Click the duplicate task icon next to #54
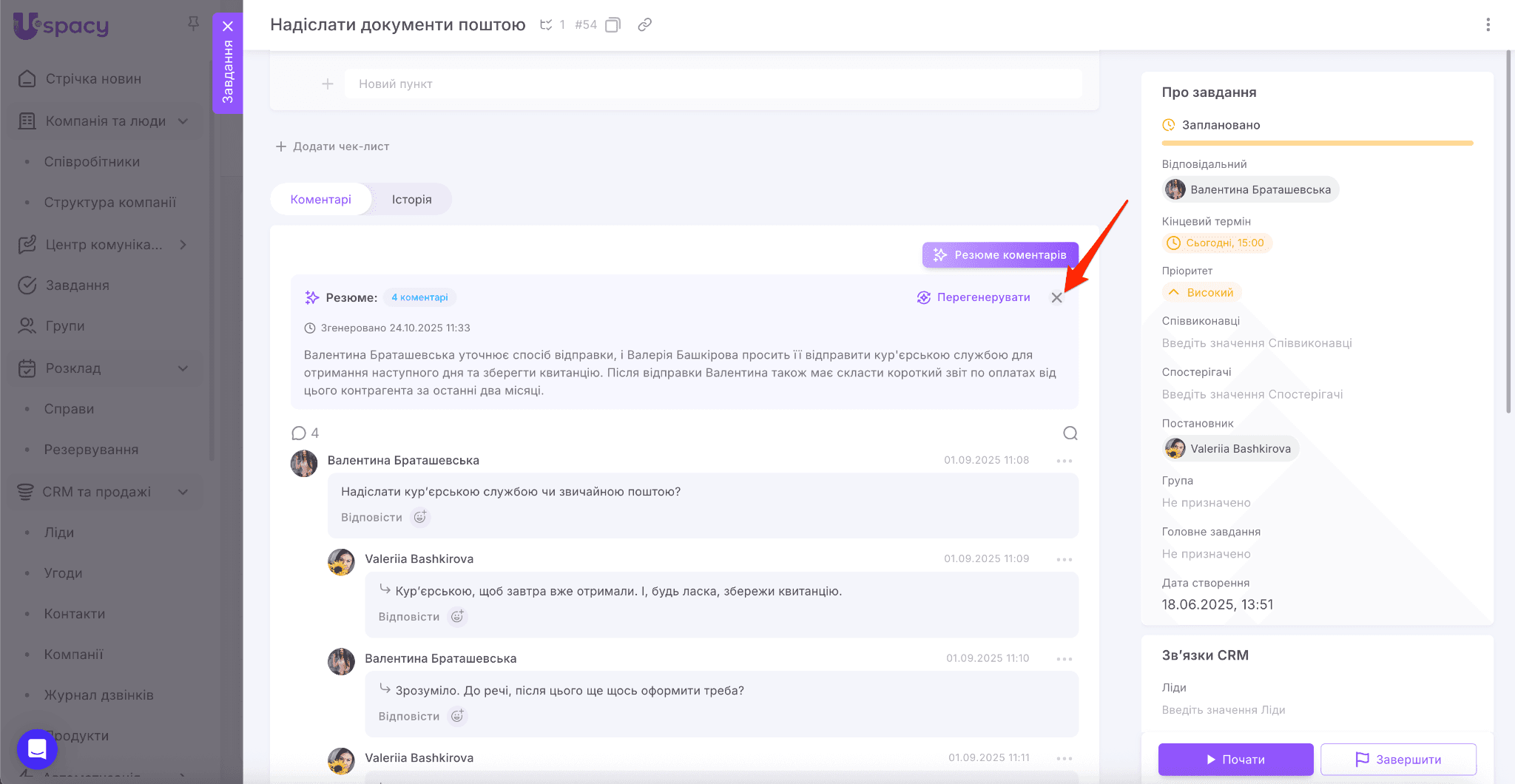 613,25
